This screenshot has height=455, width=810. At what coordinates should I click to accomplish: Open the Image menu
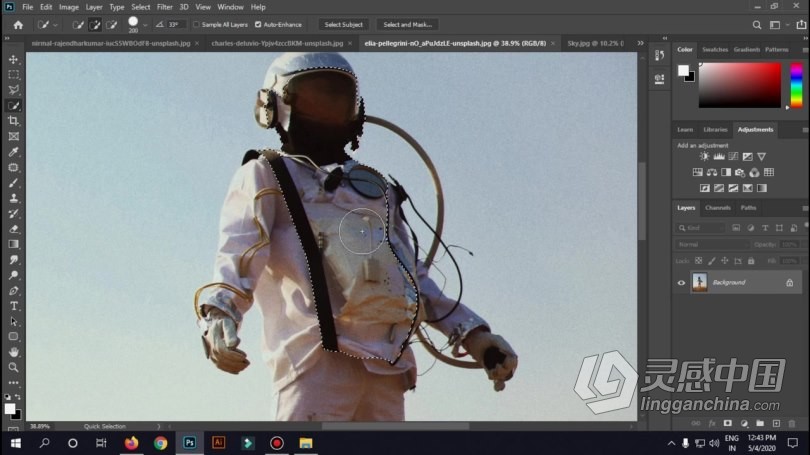point(69,7)
